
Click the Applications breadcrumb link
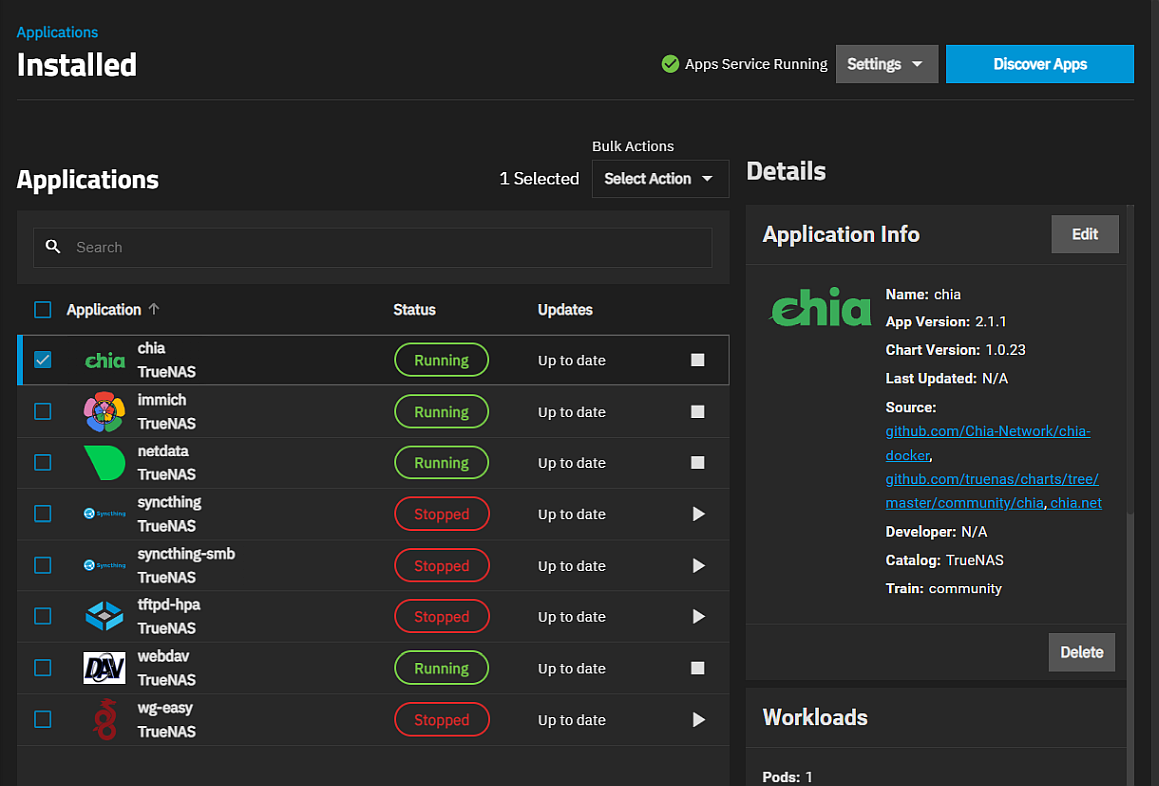click(x=57, y=33)
